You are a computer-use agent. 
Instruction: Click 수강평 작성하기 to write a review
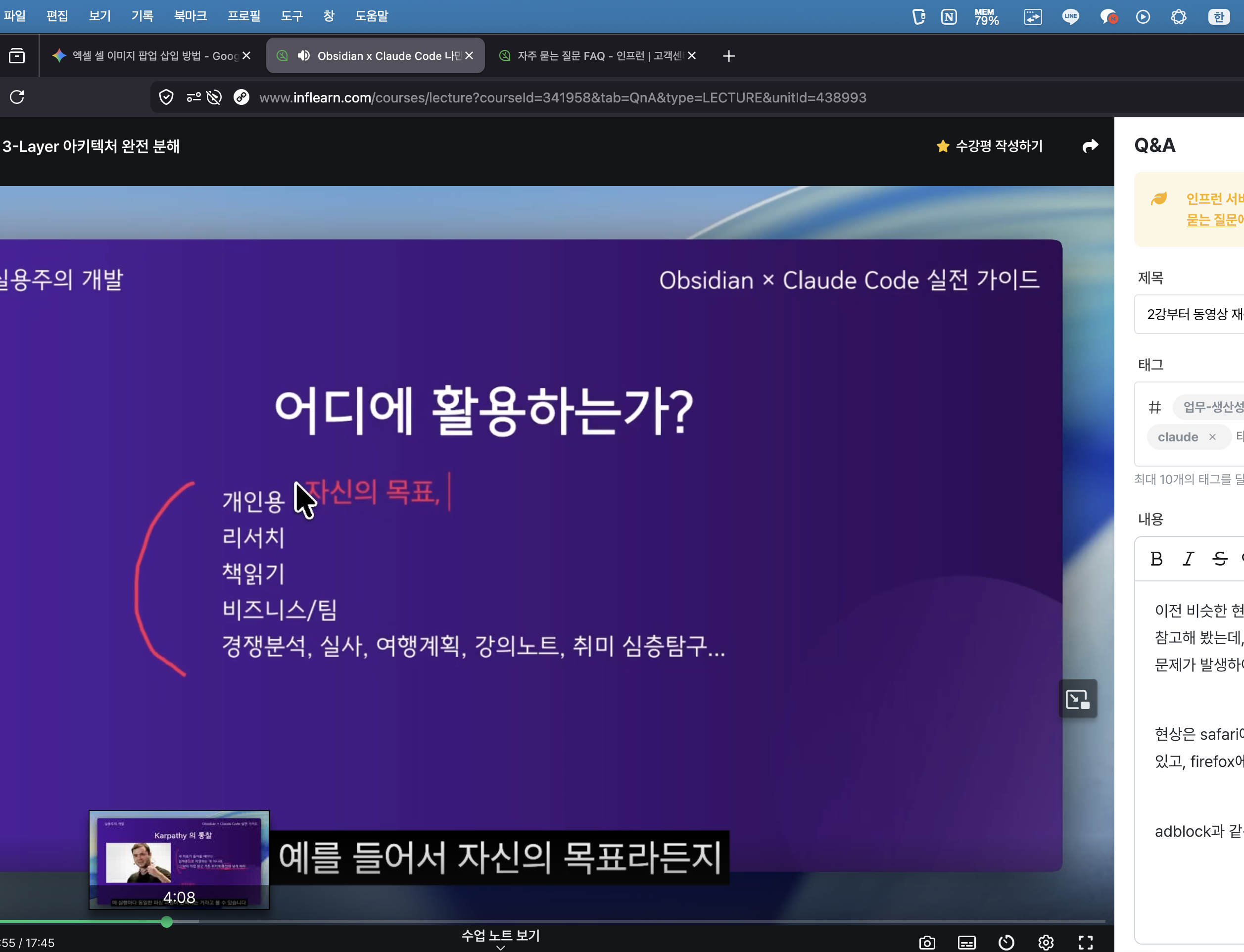coord(989,146)
